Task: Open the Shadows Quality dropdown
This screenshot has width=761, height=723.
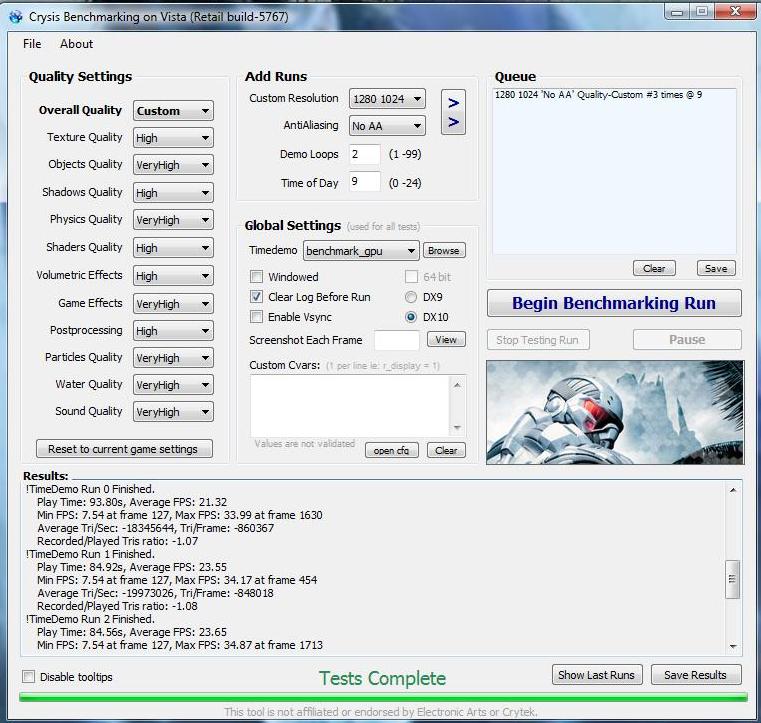Action: point(173,193)
